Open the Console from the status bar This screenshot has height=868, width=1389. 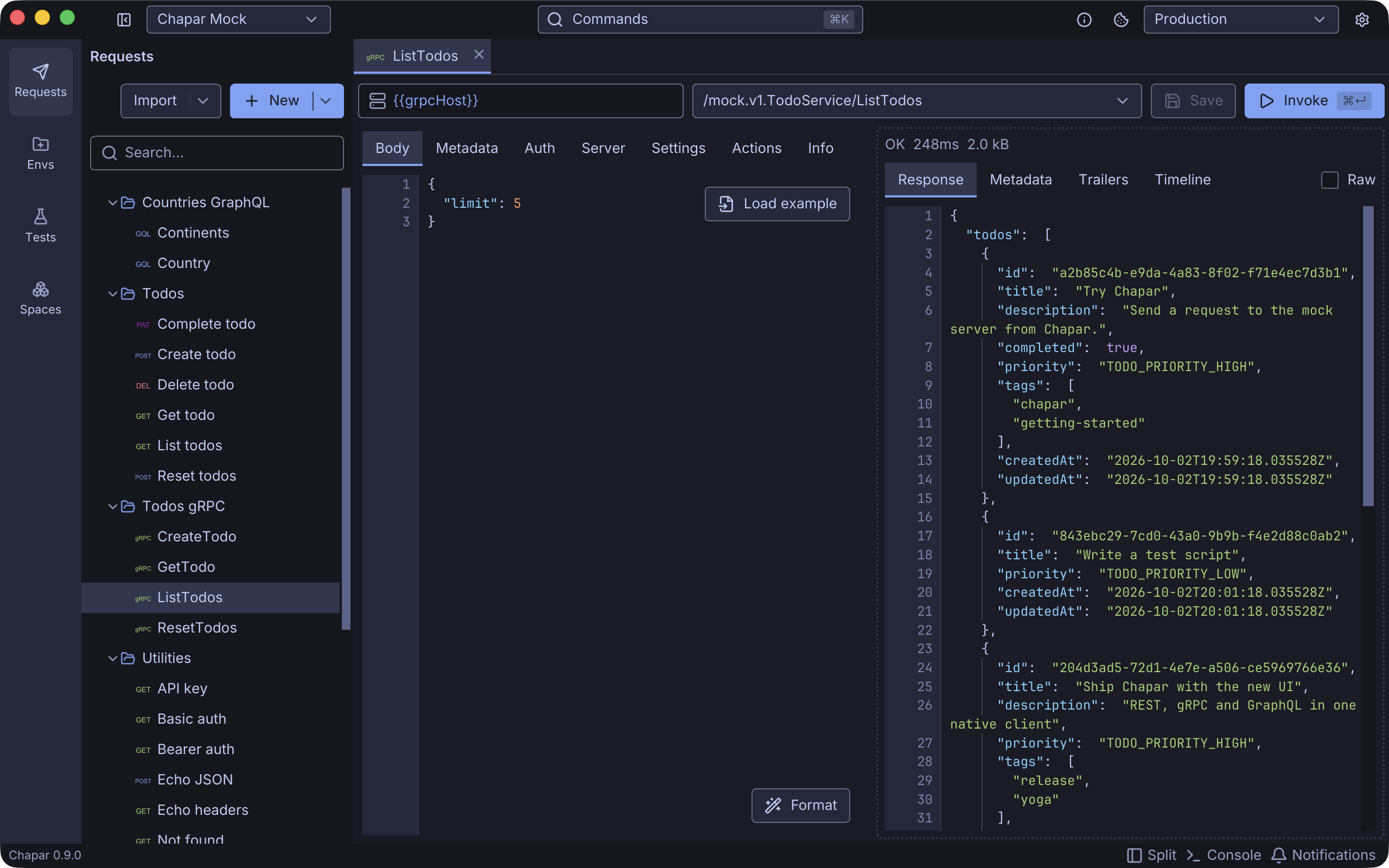point(1224,855)
